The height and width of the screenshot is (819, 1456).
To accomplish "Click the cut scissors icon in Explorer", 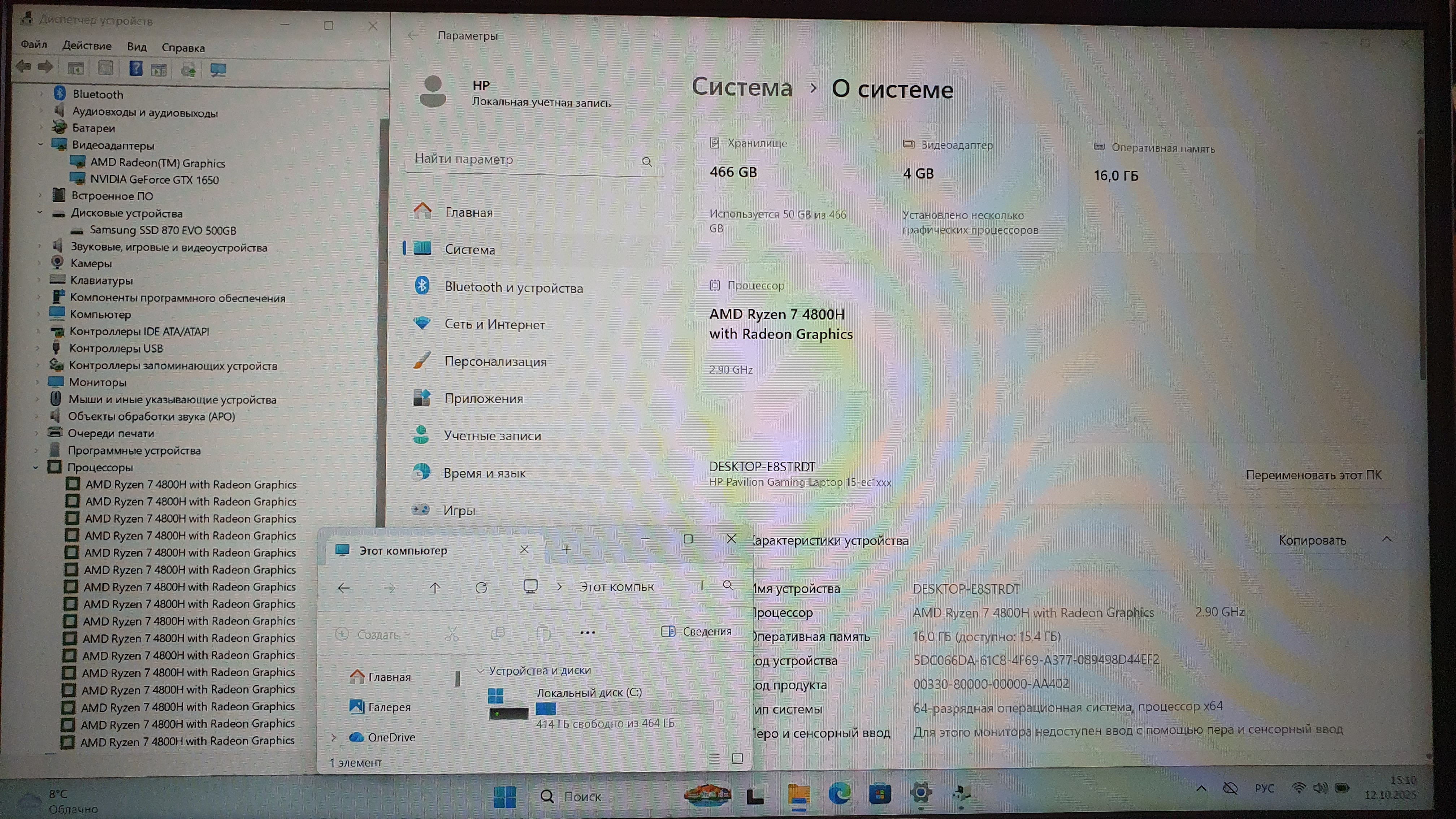I will pos(452,634).
